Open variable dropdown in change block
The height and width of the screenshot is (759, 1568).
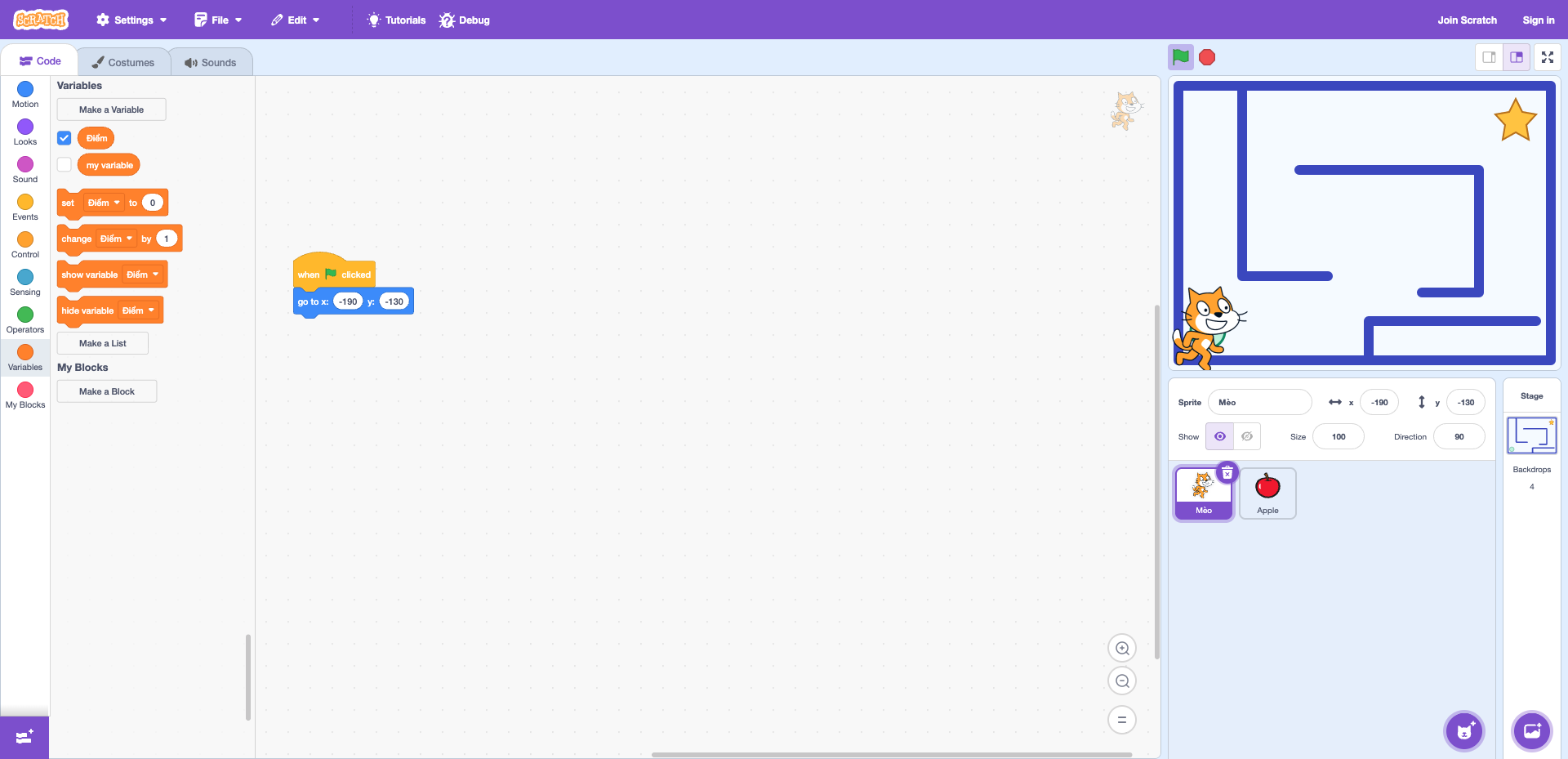click(116, 239)
